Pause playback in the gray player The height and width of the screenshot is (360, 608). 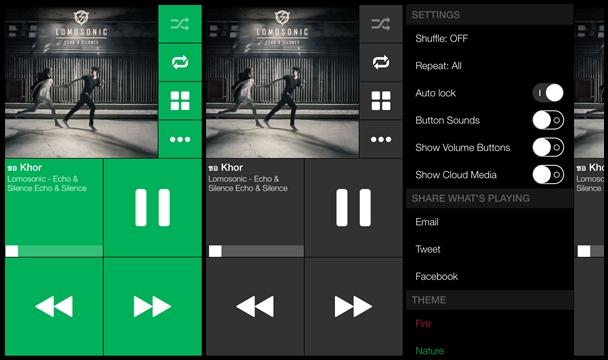pyautogui.click(x=354, y=208)
